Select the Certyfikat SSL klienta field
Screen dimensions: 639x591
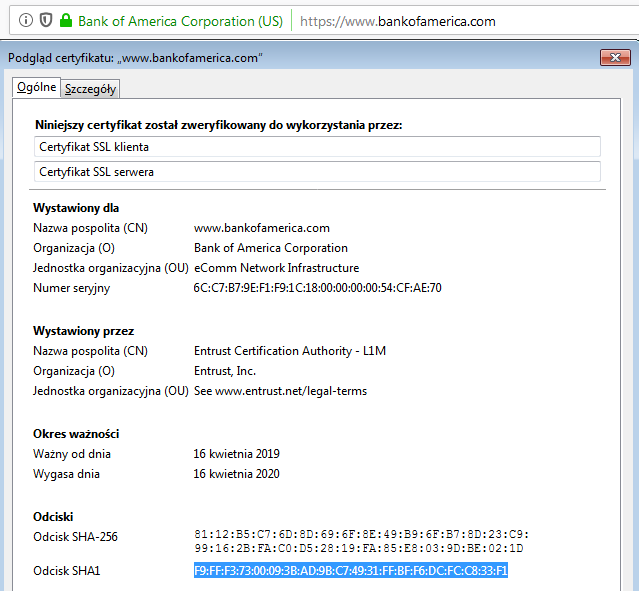point(317,146)
